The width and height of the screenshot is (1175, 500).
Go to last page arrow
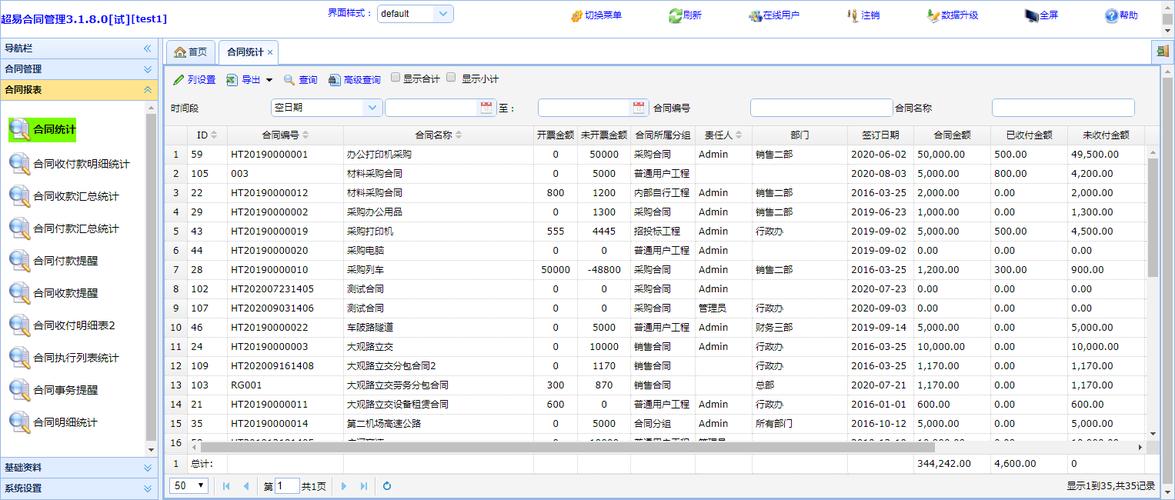click(x=363, y=486)
